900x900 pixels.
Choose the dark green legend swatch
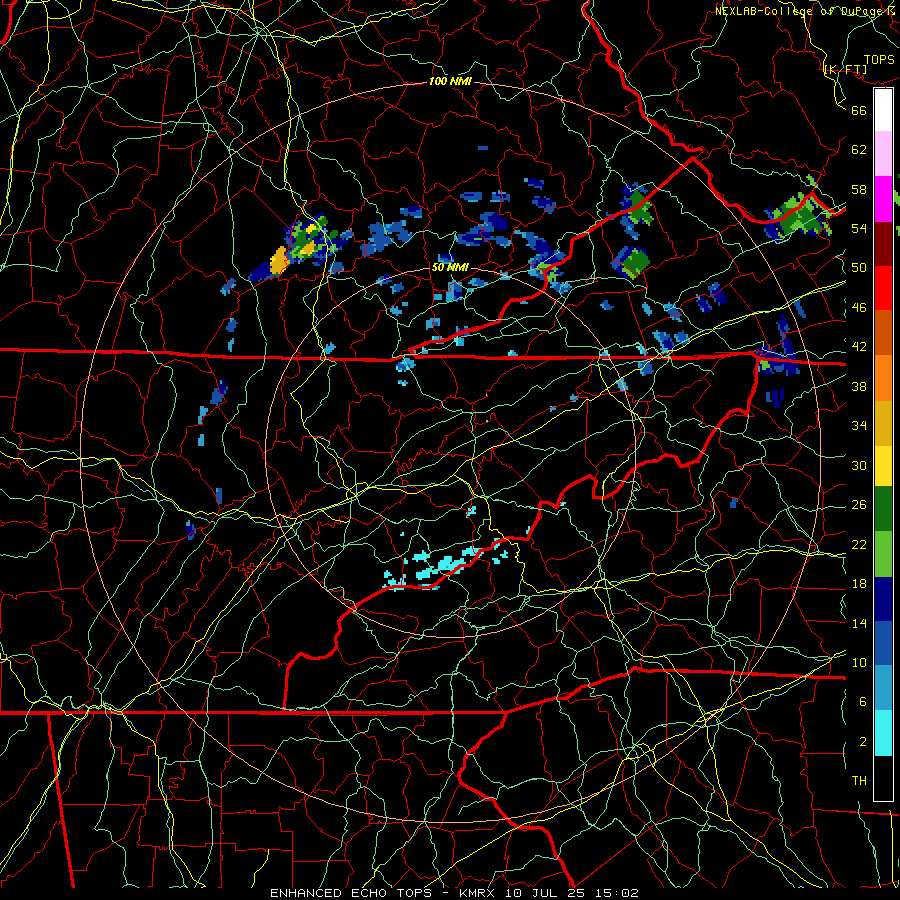pos(883,509)
